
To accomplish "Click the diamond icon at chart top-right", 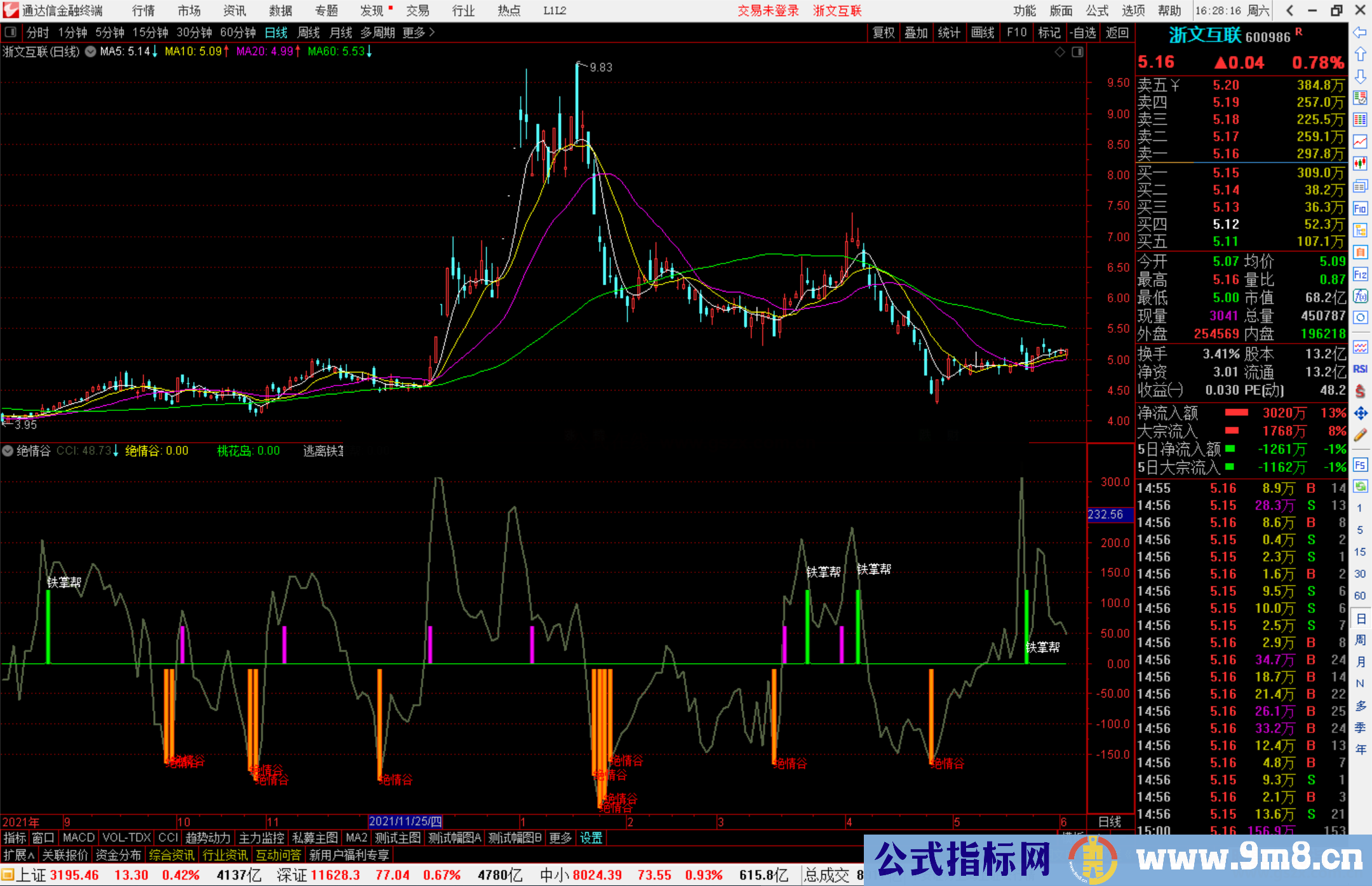I will [x=1059, y=52].
